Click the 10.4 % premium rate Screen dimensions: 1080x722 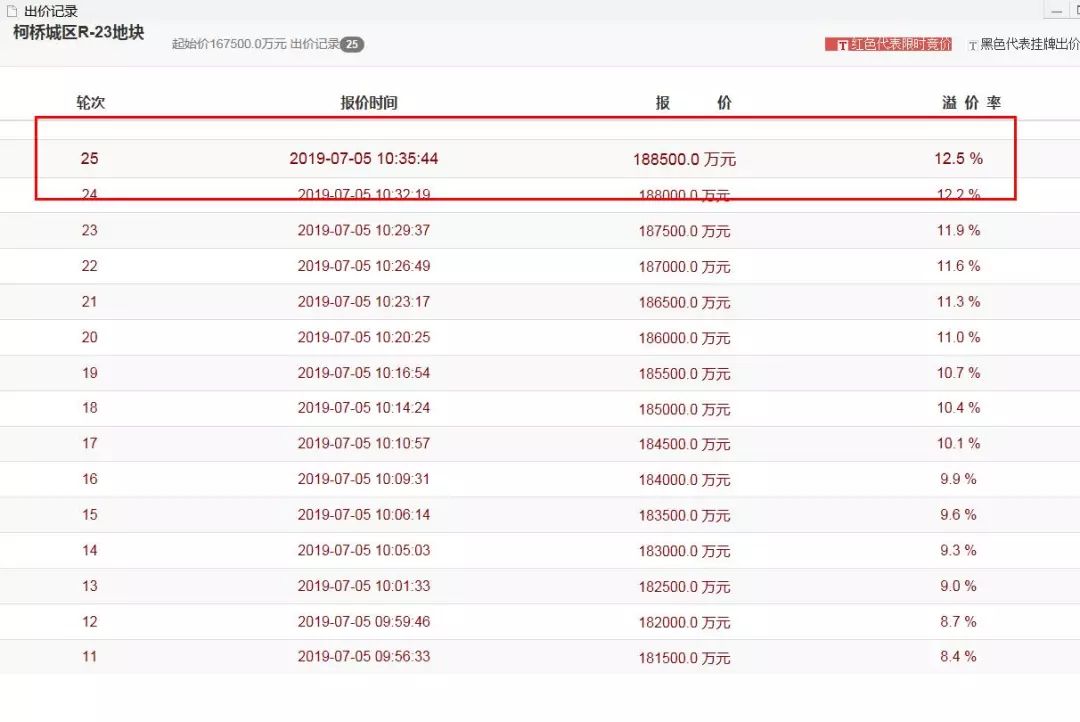tap(959, 408)
